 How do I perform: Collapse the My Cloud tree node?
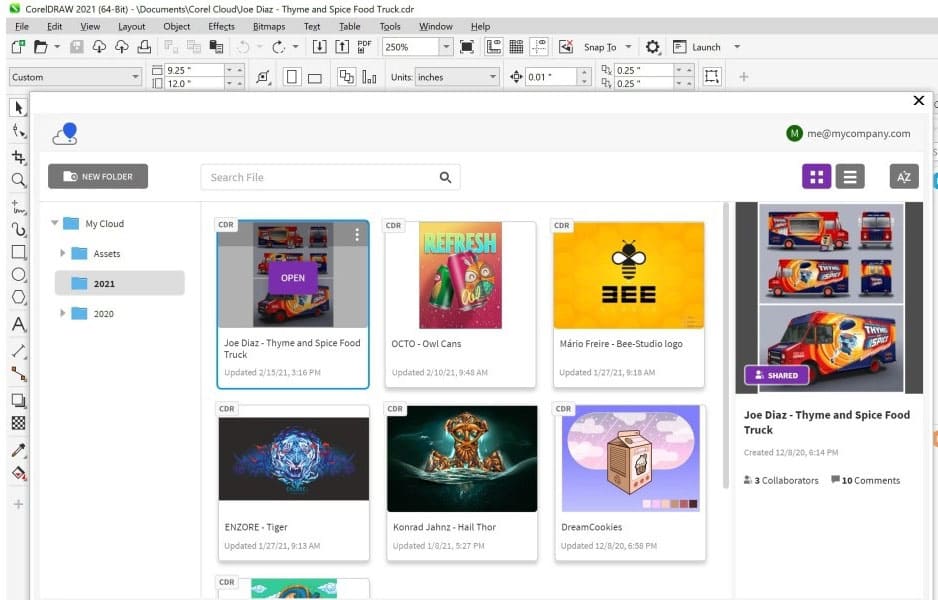[54, 223]
